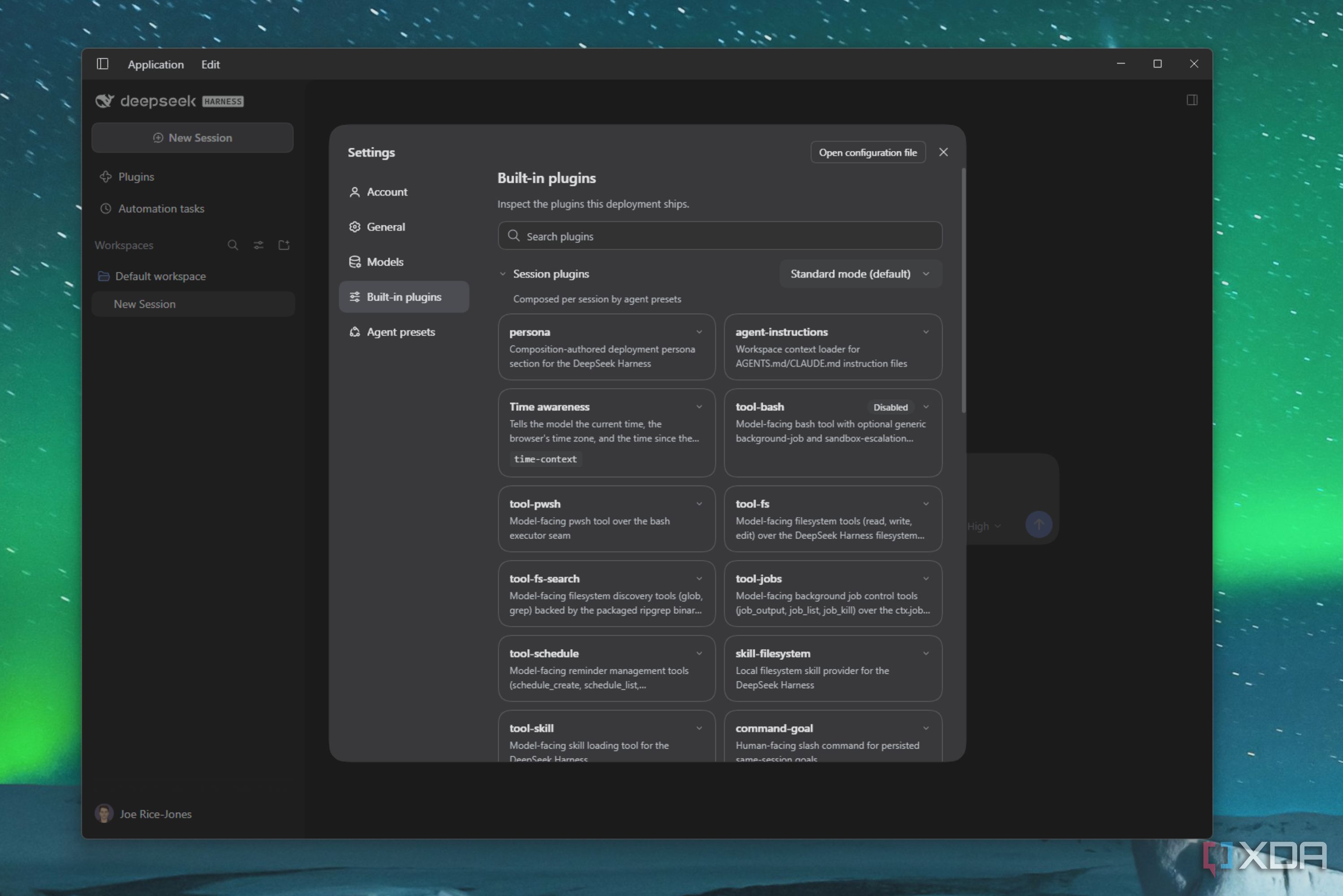The image size is (1343, 896).
Task: Toggle the right panel icon
Action: pos(1192,100)
